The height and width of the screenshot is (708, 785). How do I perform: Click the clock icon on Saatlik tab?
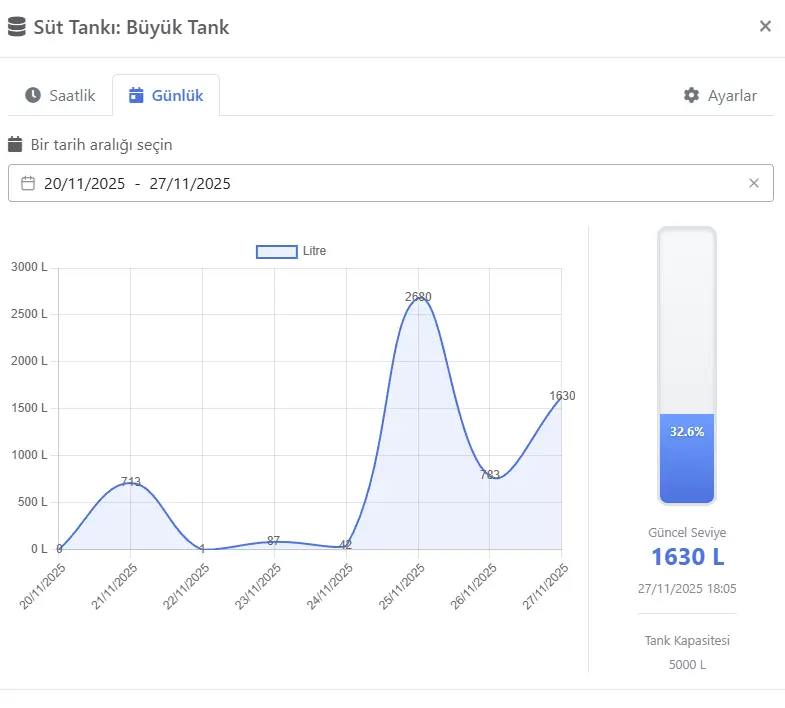[x=33, y=95]
